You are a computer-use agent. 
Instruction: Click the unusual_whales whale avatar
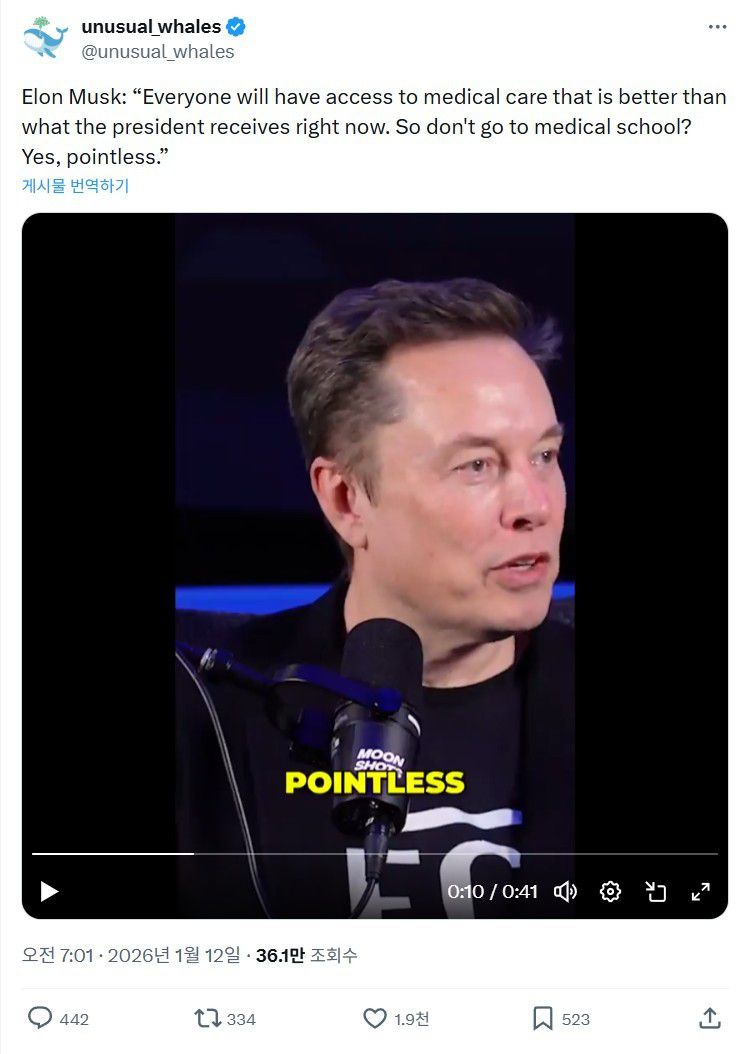(44, 38)
